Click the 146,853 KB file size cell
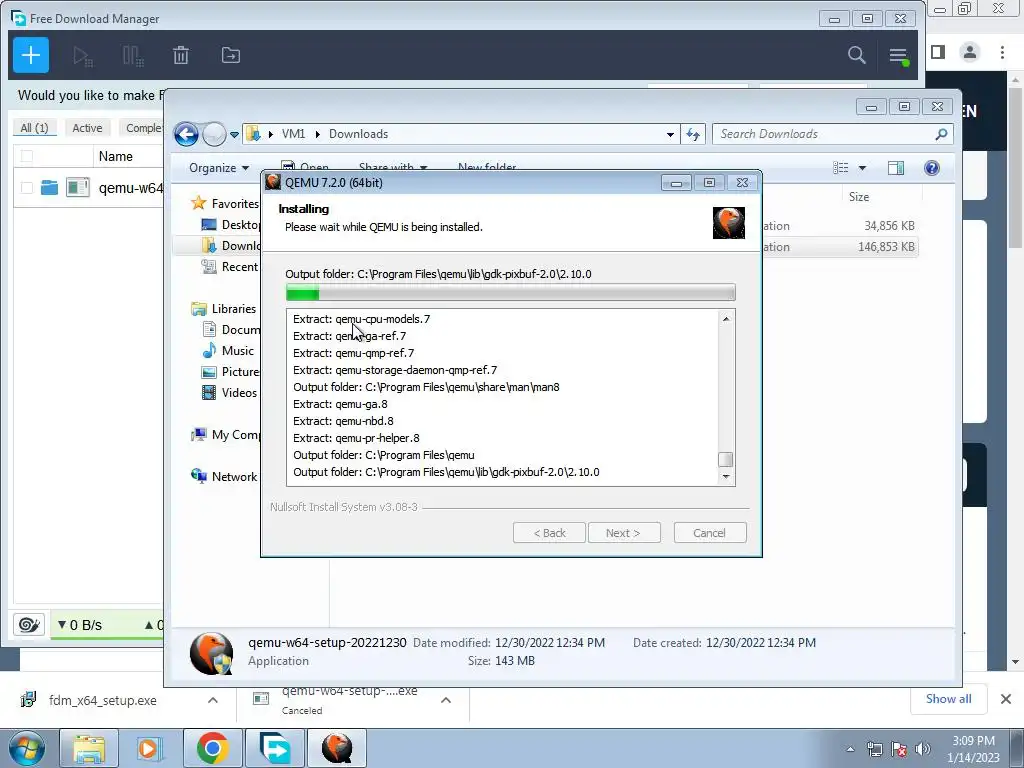1024x768 pixels. 886,247
